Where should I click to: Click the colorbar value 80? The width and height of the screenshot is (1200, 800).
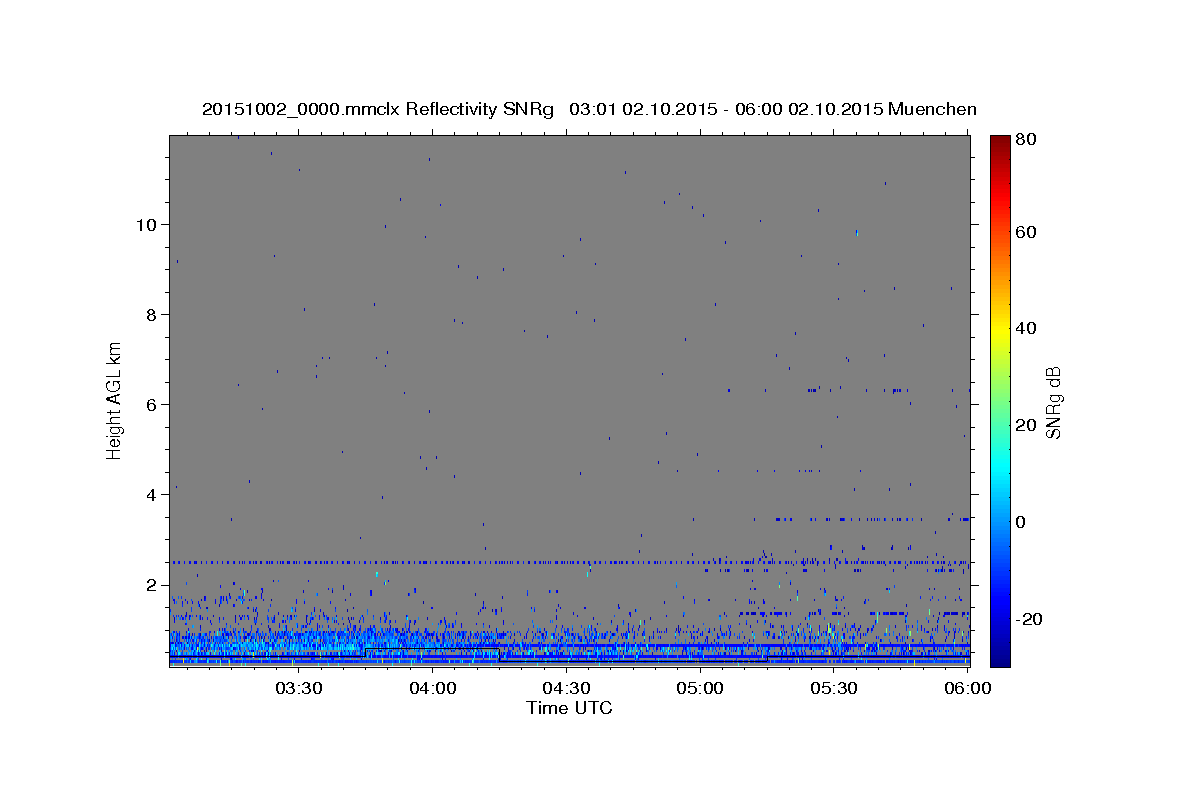coord(1025,141)
